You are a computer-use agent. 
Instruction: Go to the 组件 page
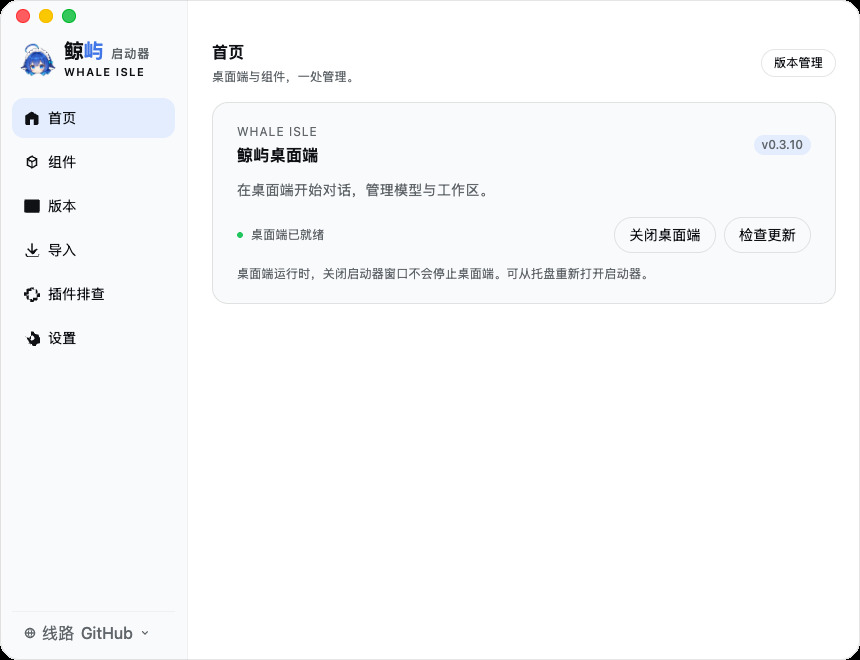coord(93,162)
